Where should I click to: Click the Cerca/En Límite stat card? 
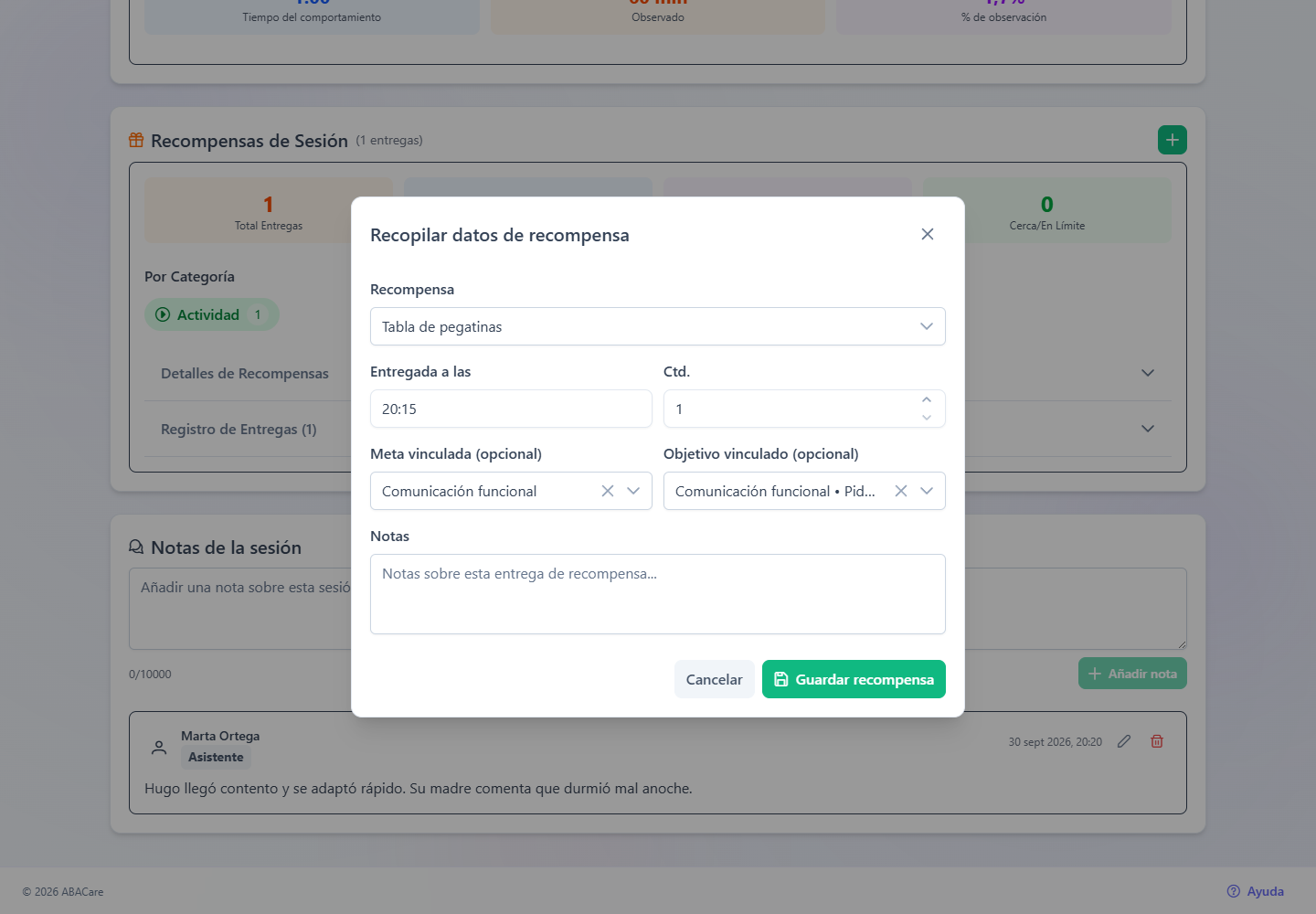point(1047,210)
